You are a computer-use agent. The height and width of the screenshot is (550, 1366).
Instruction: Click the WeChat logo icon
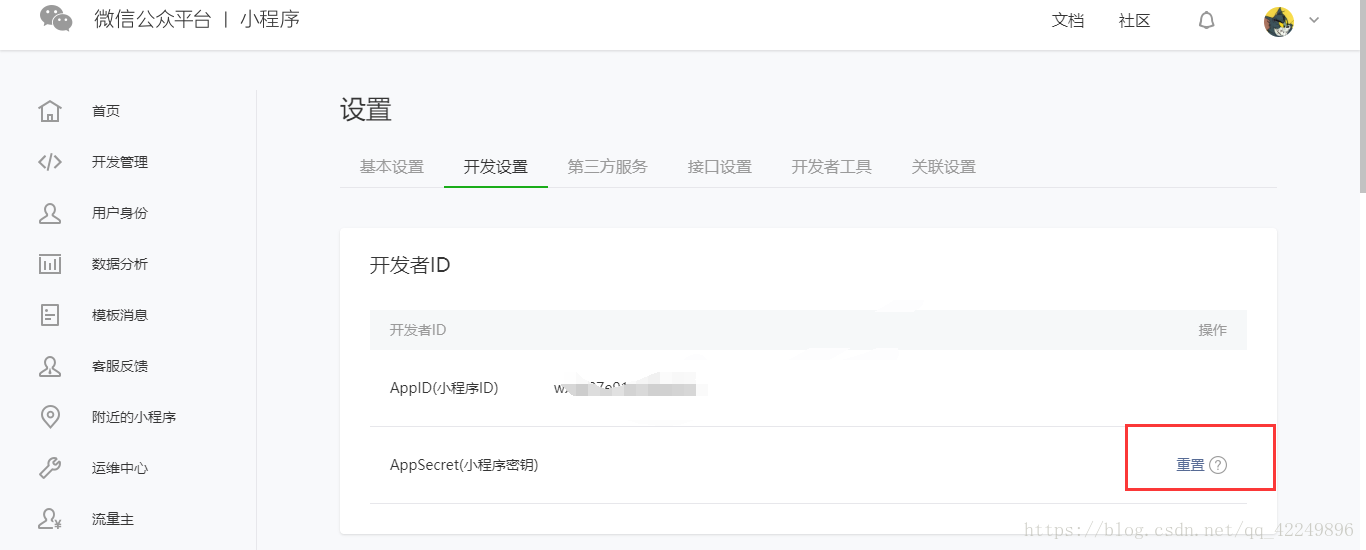pos(56,19)
